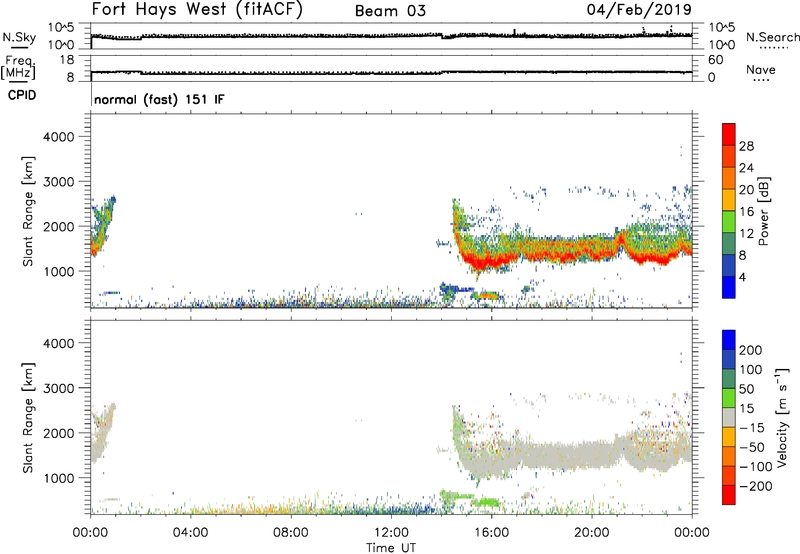The height and width of the screenshot is (554, 800).
Task: Click the '50' label on Velocity color bar
Action: tap(747, 389)
